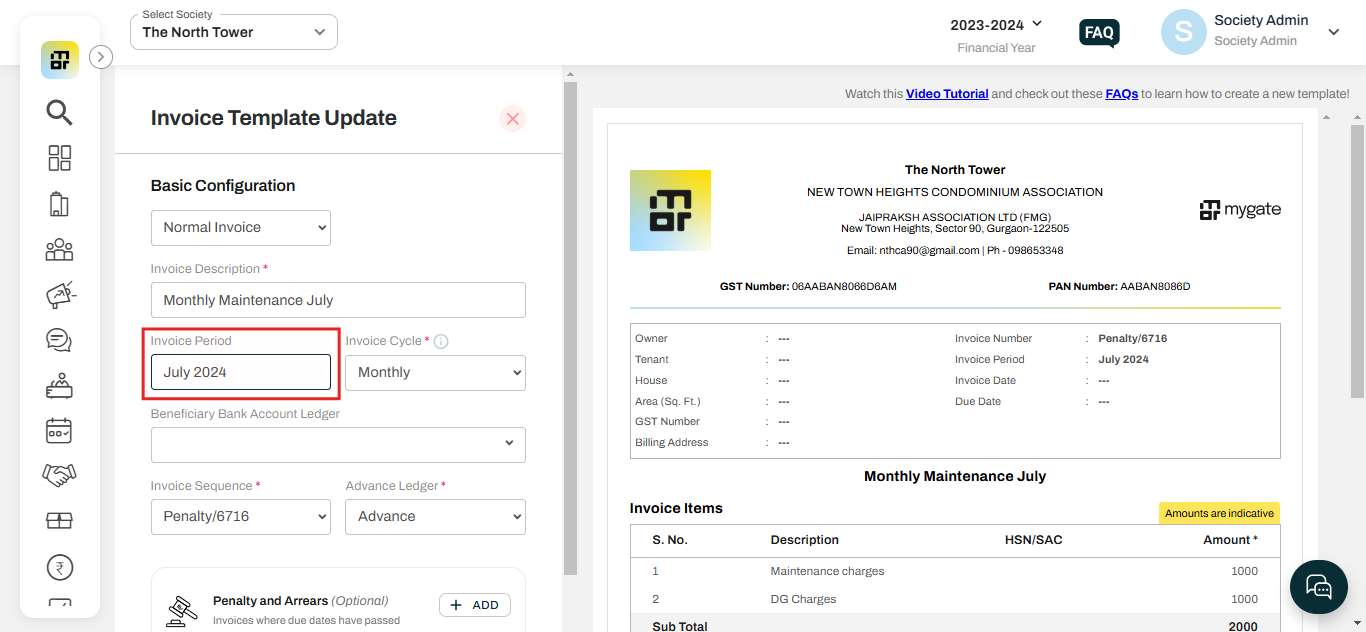The image size is (1366, 632).
Task: Open announcements megaphone icon in sidebar
Action: tap(61, 295)
